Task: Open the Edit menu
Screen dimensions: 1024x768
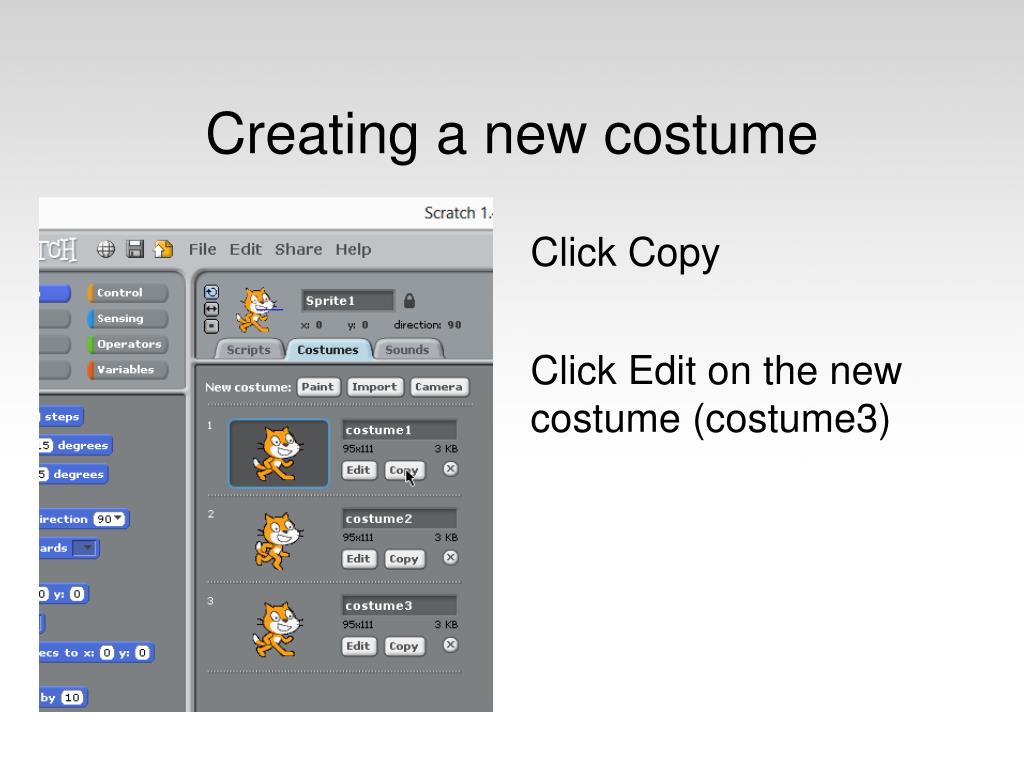Action: click(x=246, y=249)
